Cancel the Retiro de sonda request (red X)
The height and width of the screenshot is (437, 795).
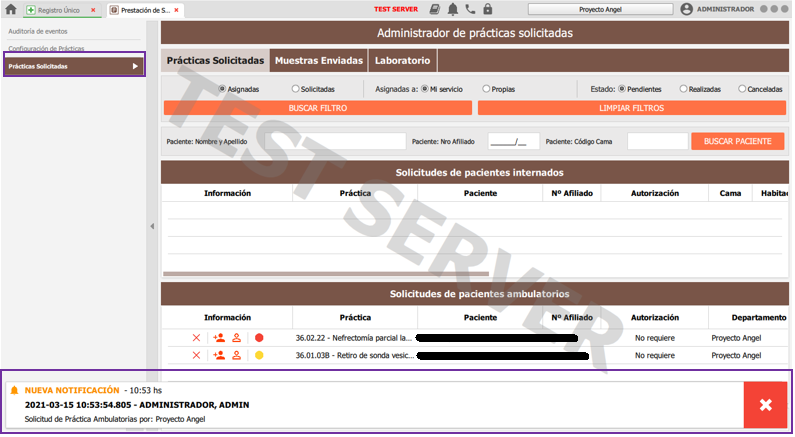click(x=196, y=355)
